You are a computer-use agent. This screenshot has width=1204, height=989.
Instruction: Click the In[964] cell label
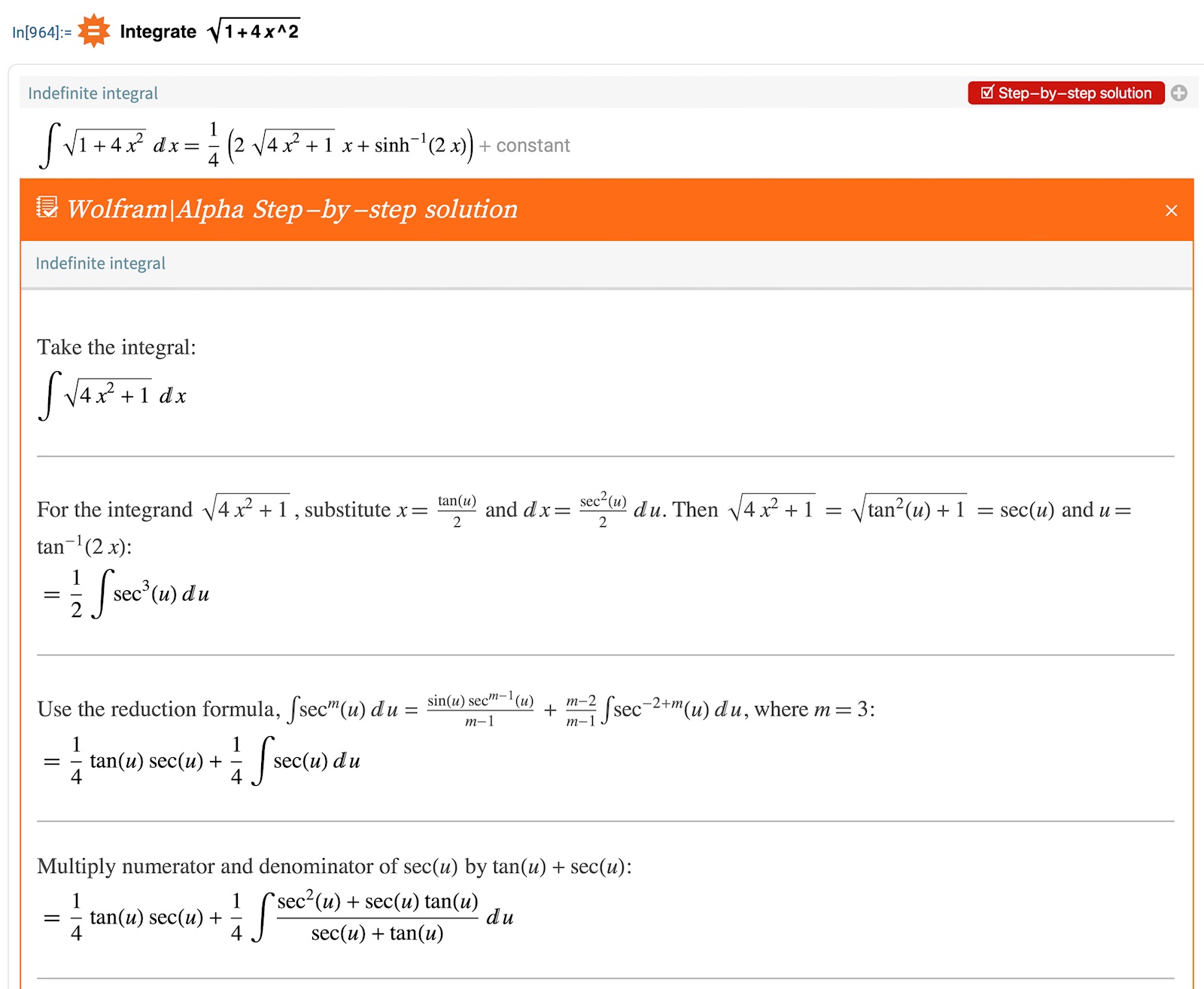(41, 32)
